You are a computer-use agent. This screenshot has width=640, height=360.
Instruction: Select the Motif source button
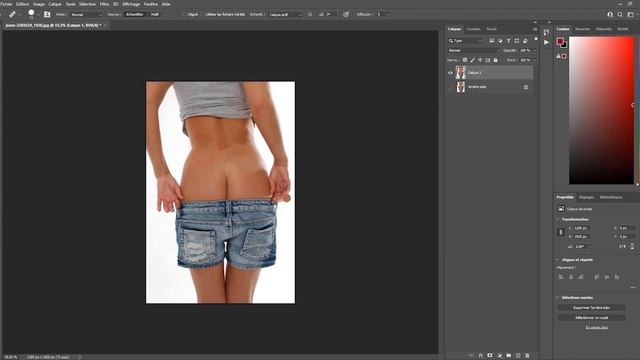click(x=155, y=14)
